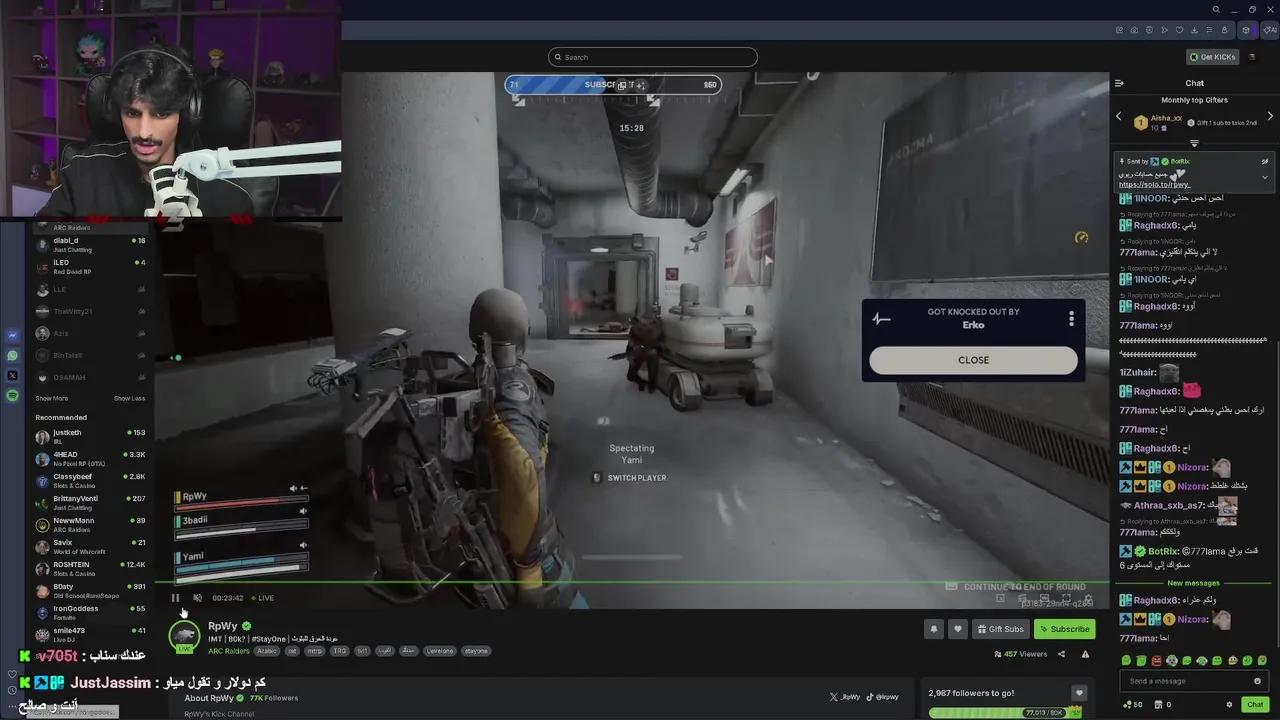Open browser bookmarks heart icon
This screenshot has height=720, width=1280.
[1180, 30]
